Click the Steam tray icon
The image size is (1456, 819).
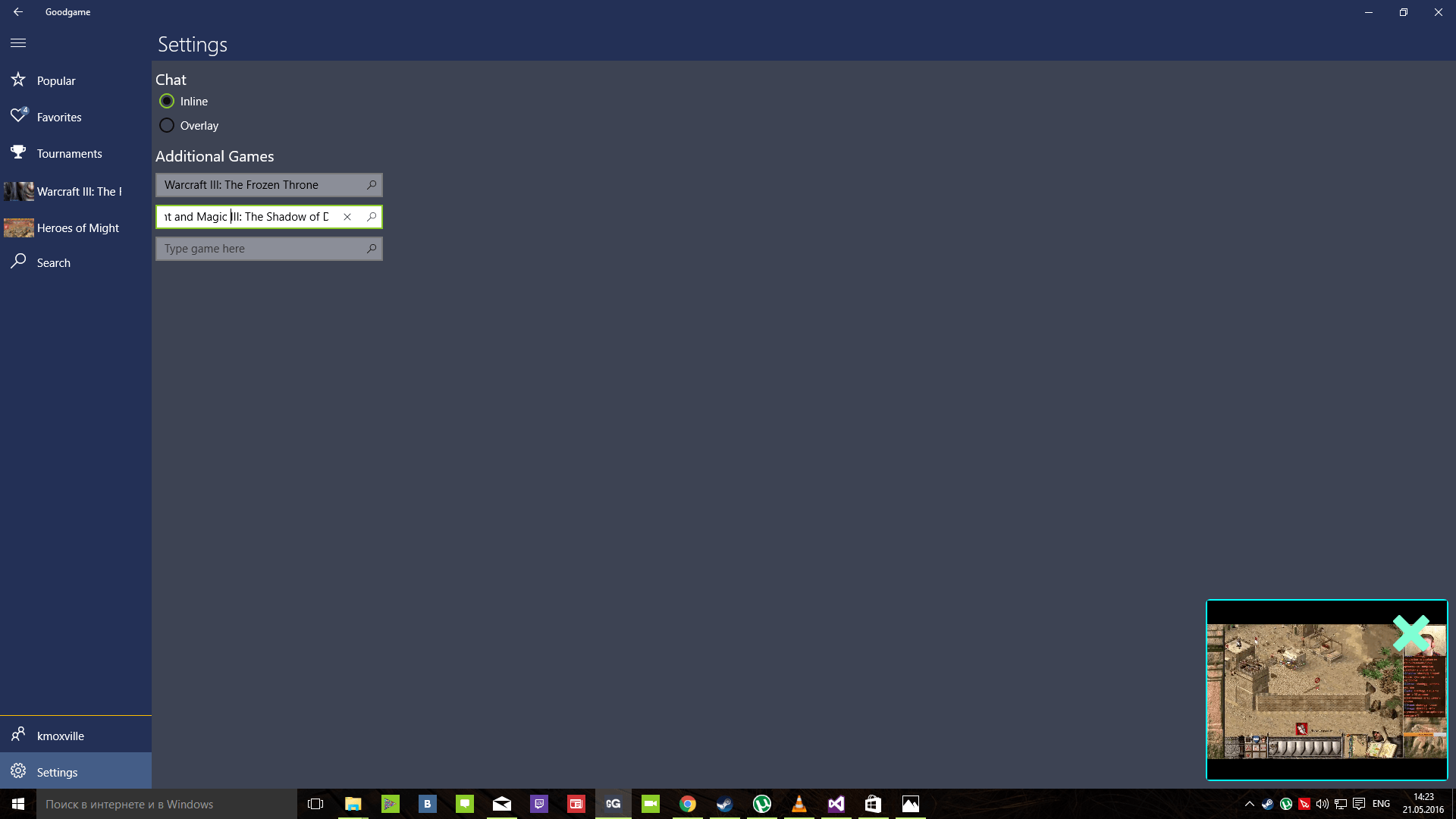[x=1268, y=804]
